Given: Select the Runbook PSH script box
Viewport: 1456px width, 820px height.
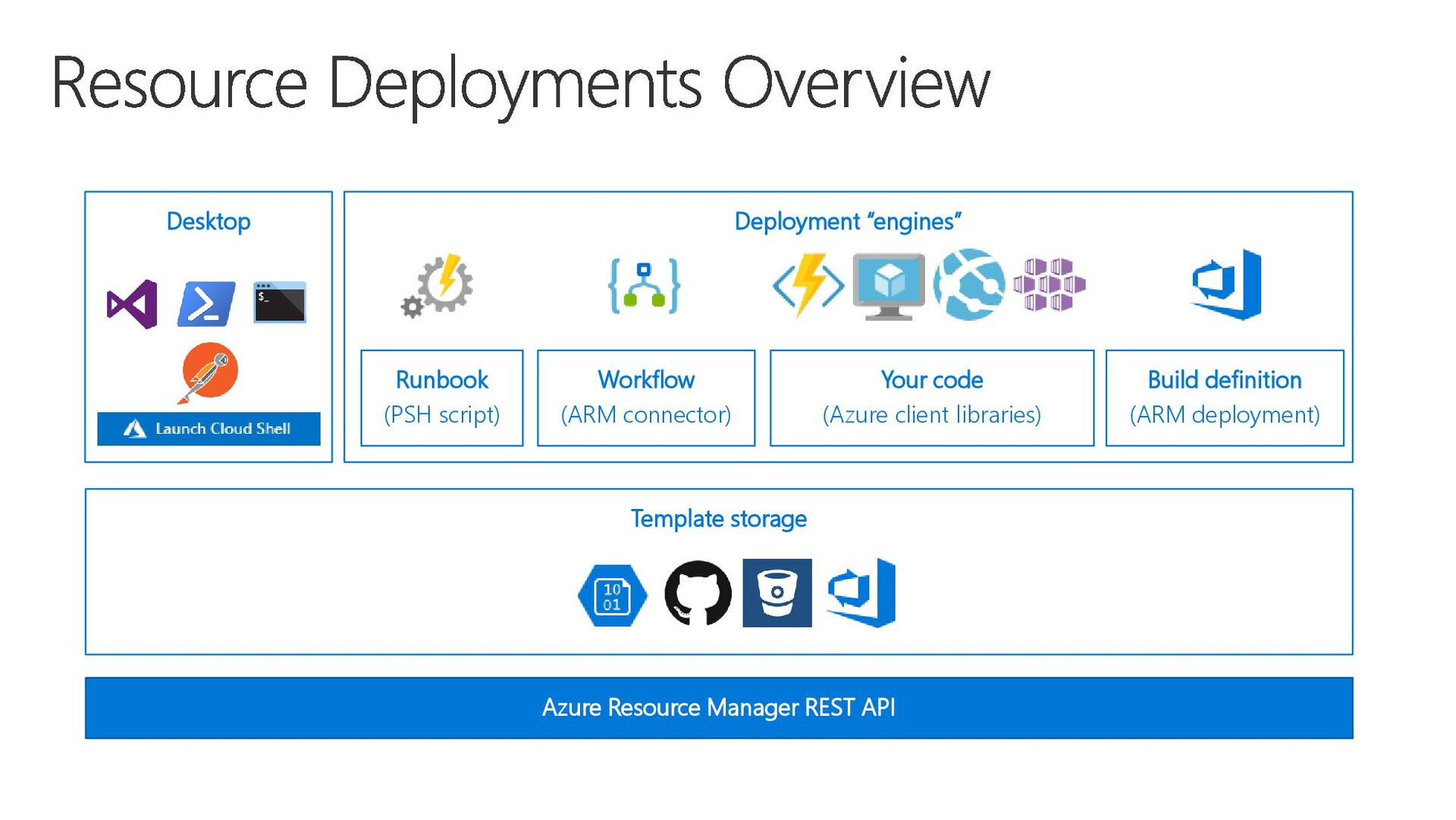Looking at the screenshot, I should point(442,397).
